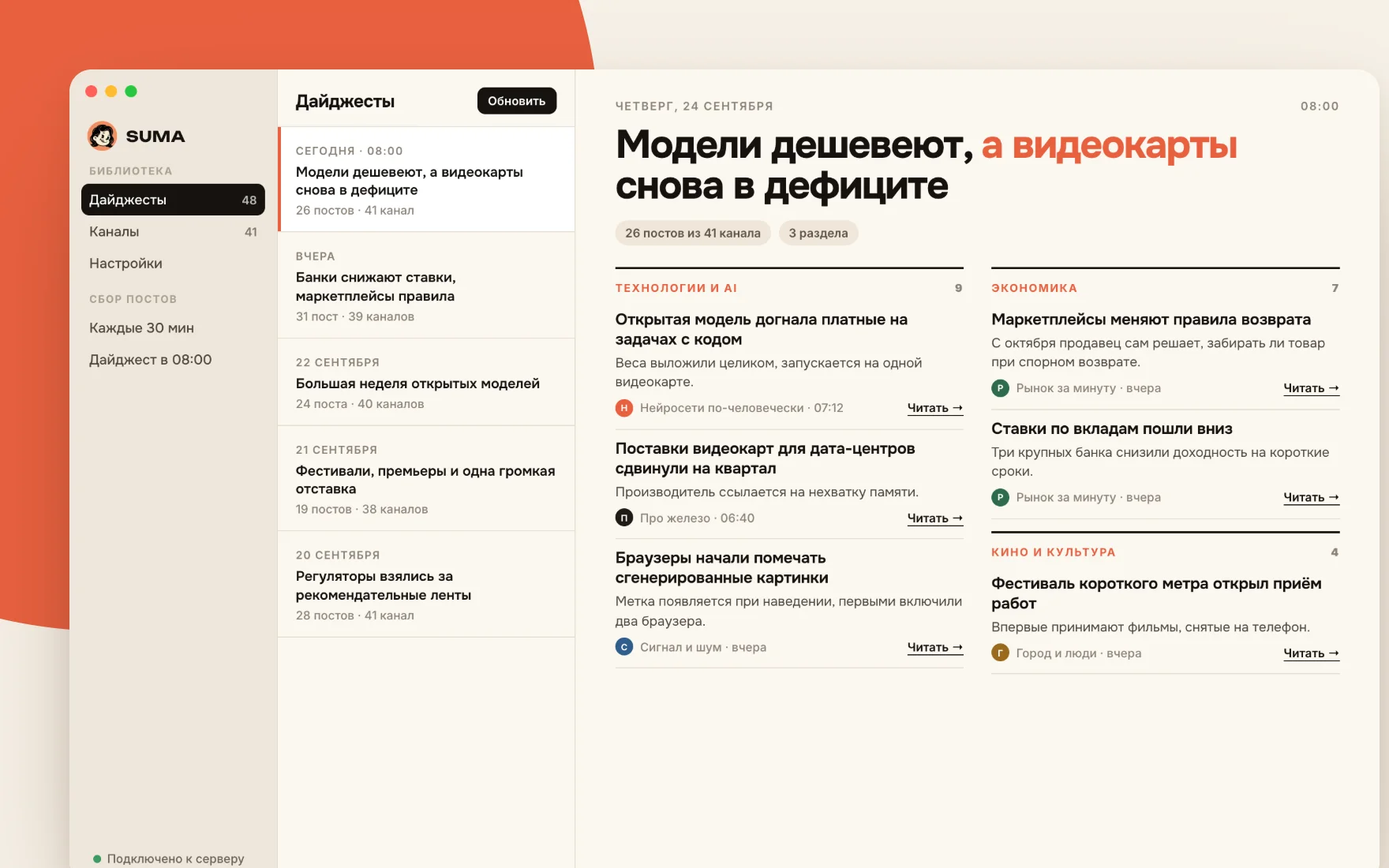Open Каналы in the sidebar

click(x=173, y=232)
